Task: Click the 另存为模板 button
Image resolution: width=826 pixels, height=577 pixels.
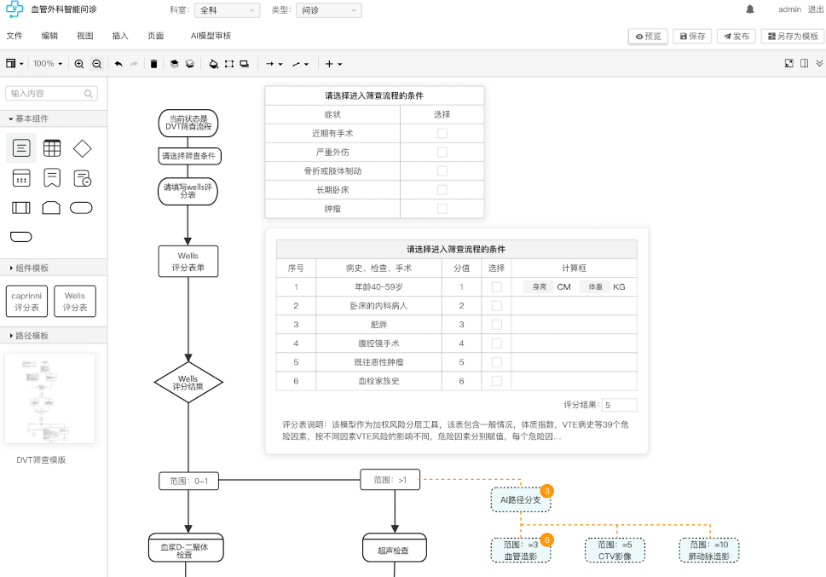Action: (793, 36)
